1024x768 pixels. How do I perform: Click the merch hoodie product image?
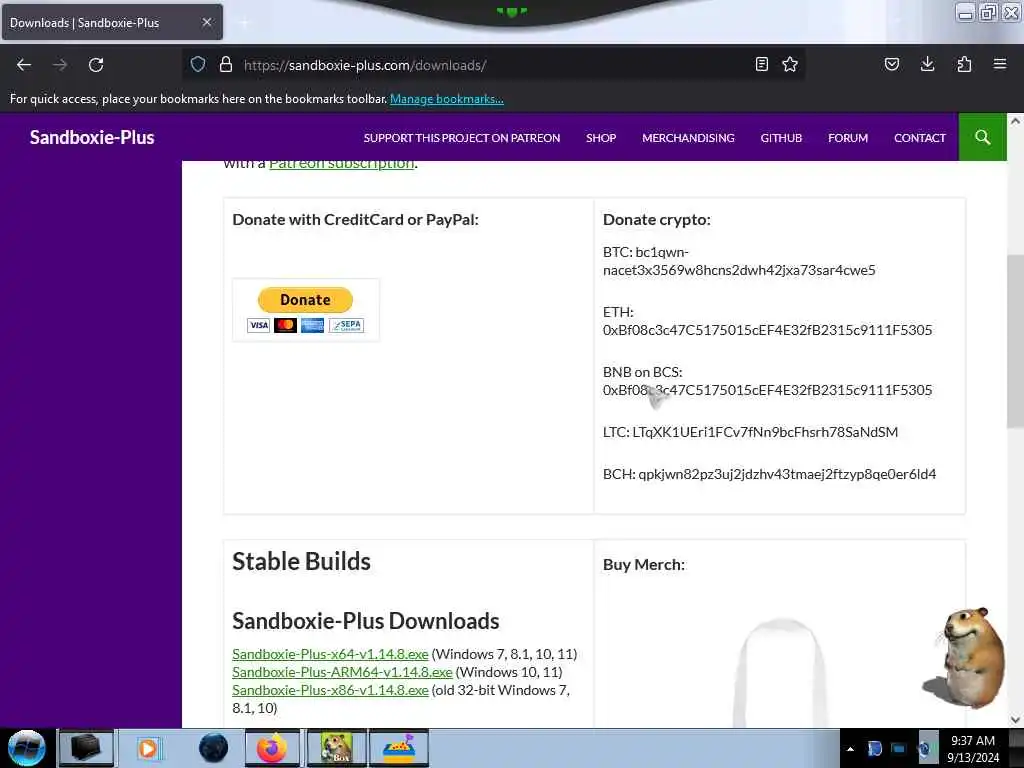(x=780, y=673)
